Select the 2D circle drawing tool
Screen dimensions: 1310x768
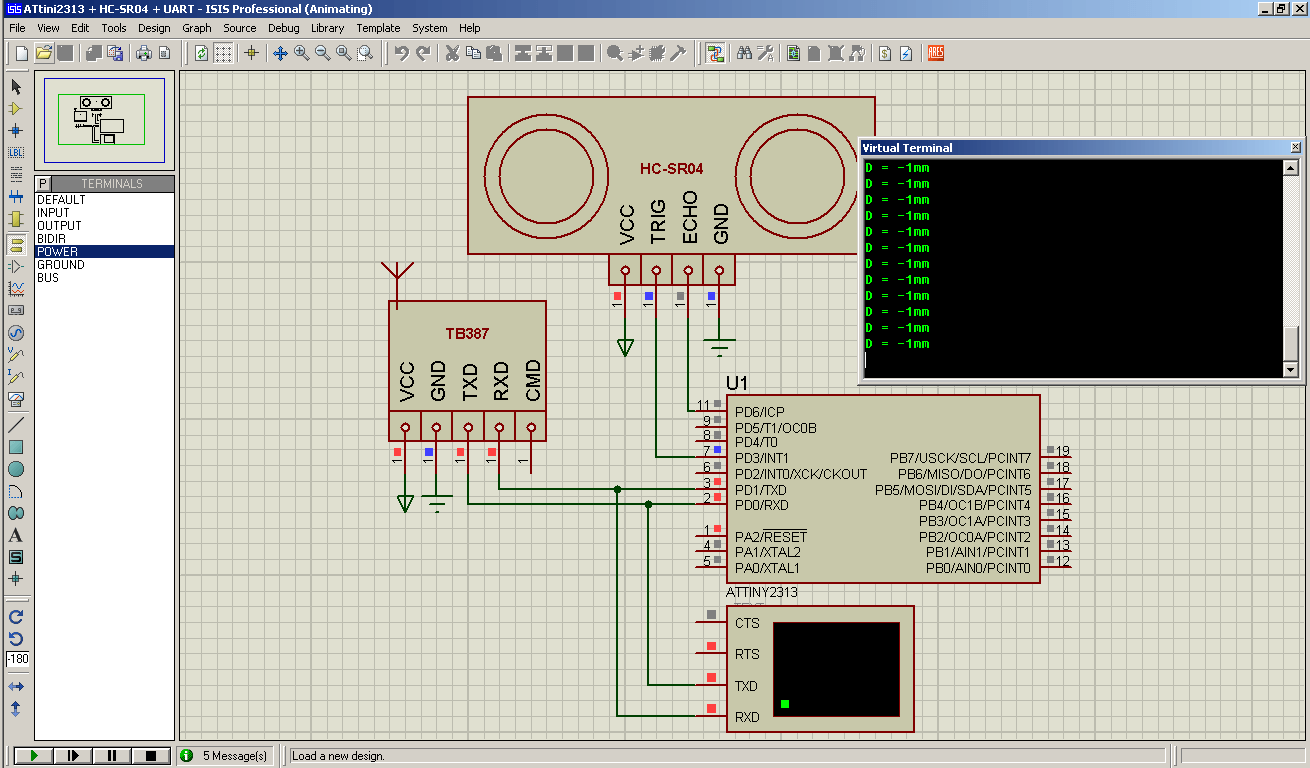16,469
